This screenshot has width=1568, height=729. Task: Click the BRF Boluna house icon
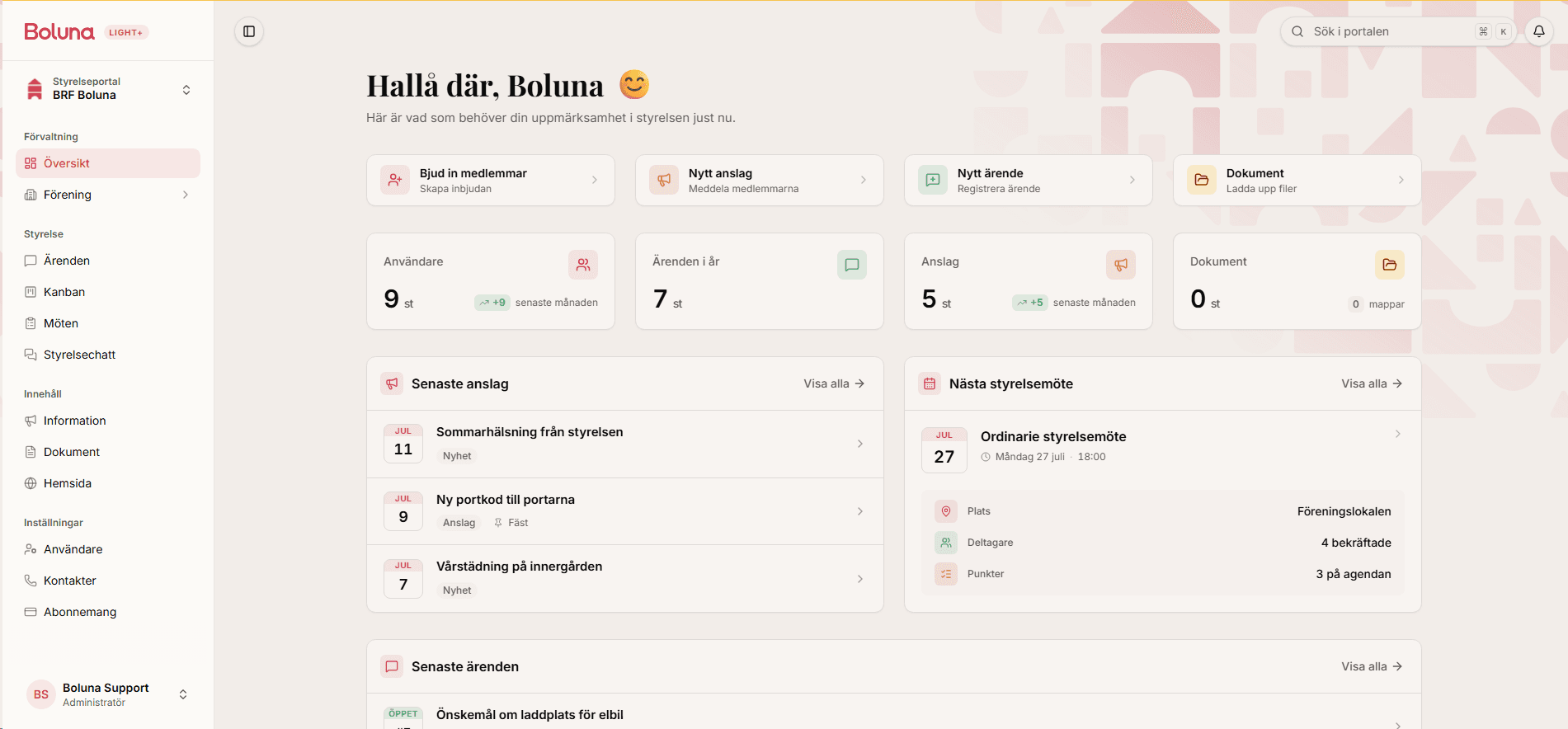point(35,88)
